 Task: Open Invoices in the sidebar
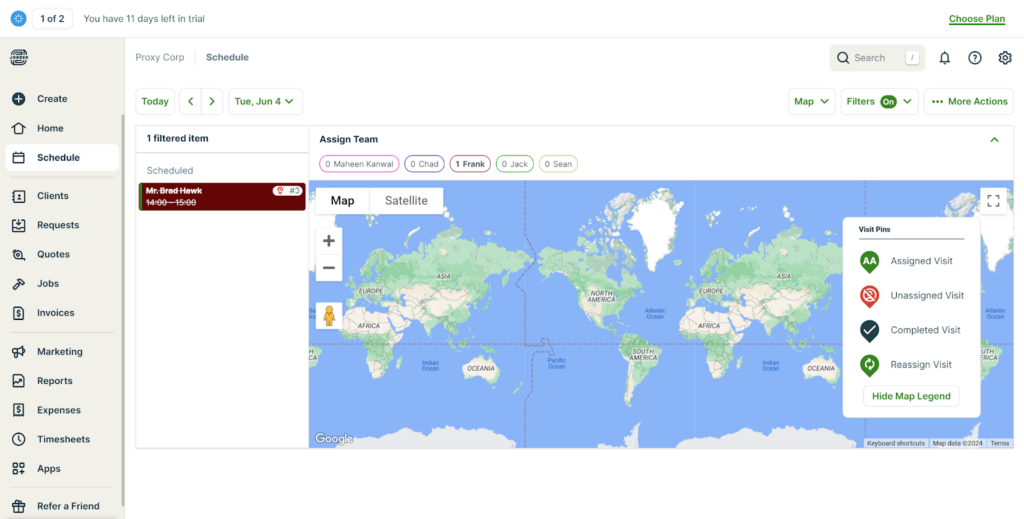click(55, 313)
